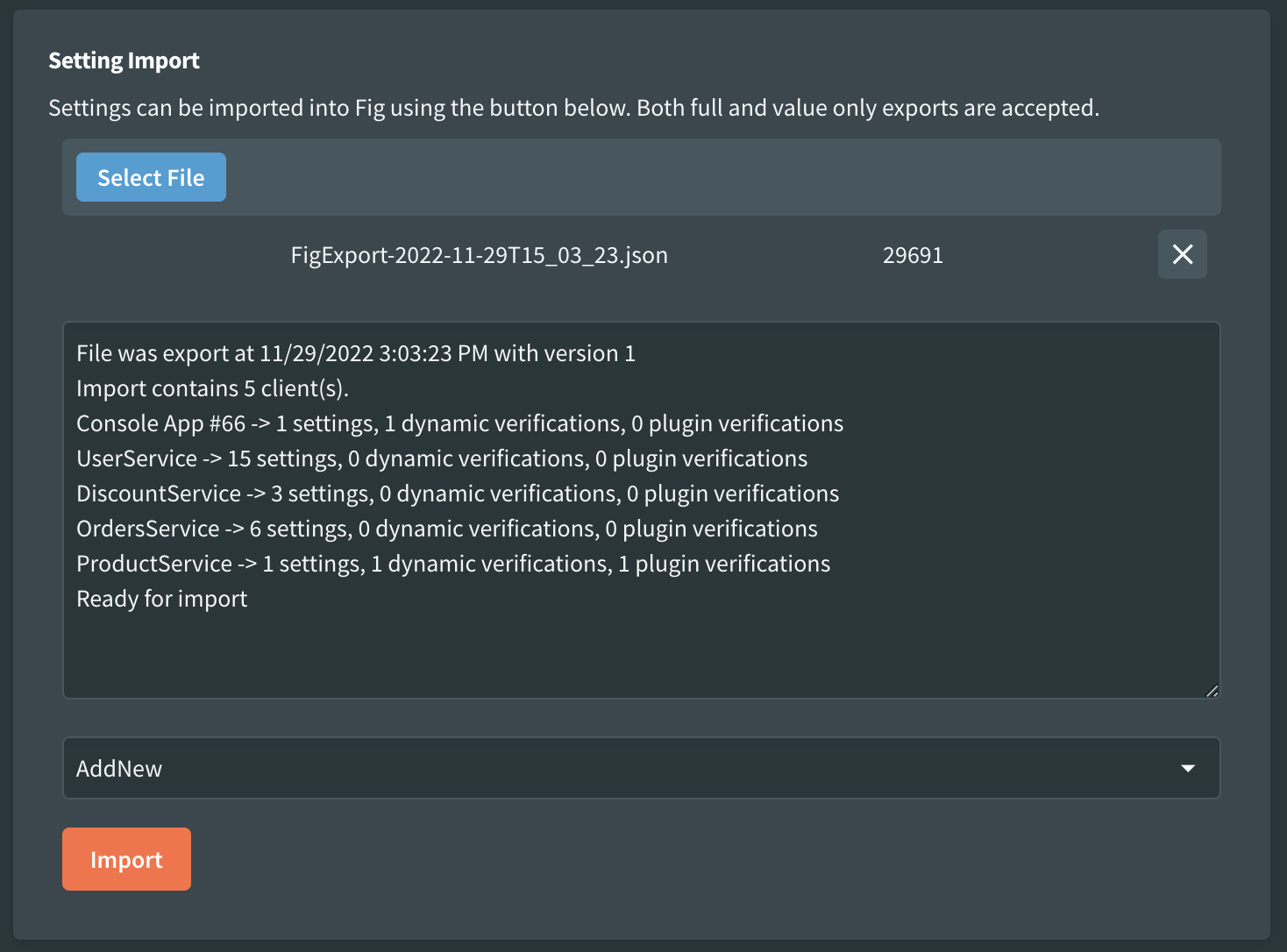Click the UserService 15 settings line
The width and height of the screenshot is (1287, 952).
[x=442, y=458]
